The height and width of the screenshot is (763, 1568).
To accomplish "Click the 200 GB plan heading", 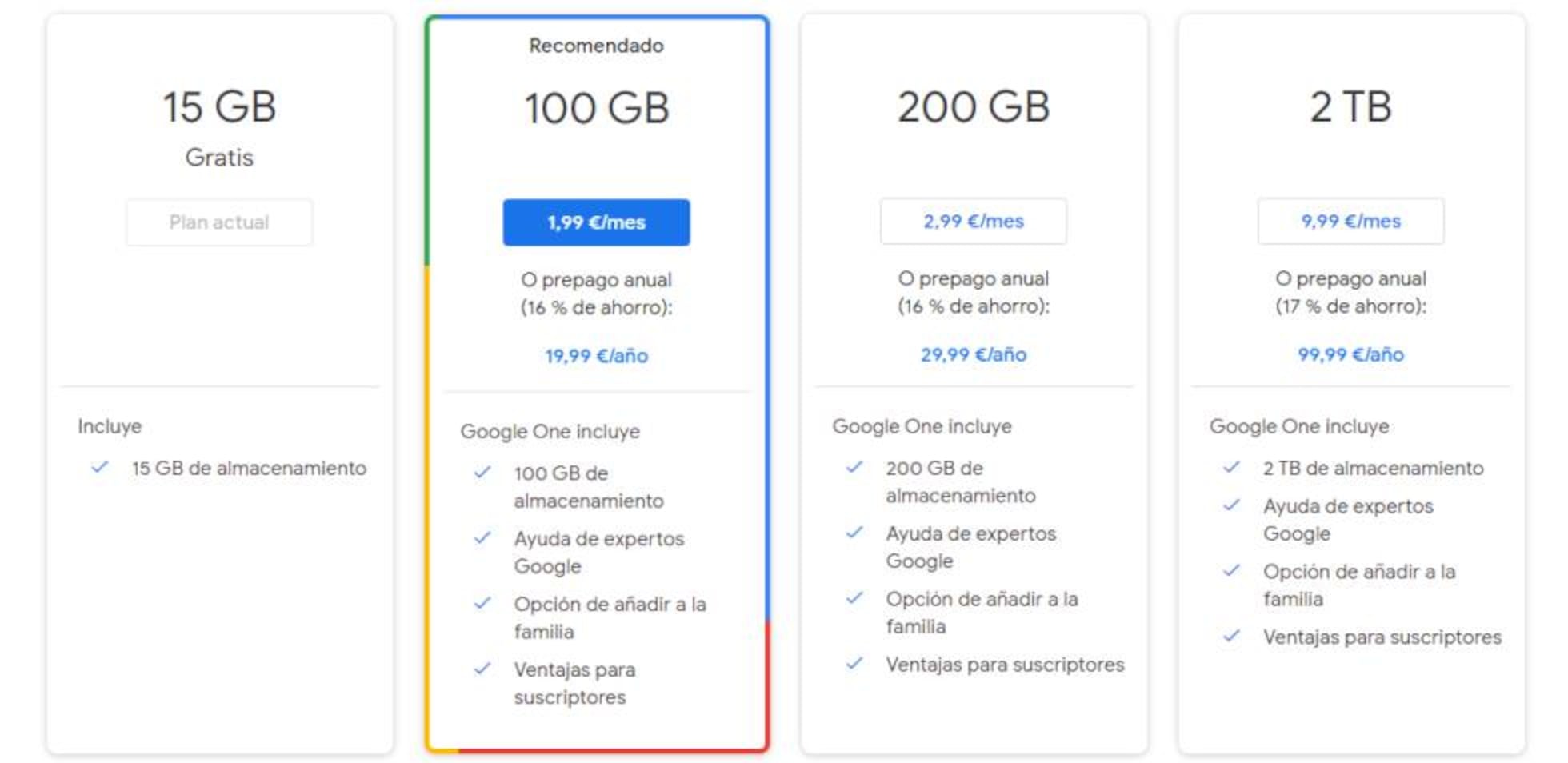I will point(973,106).
